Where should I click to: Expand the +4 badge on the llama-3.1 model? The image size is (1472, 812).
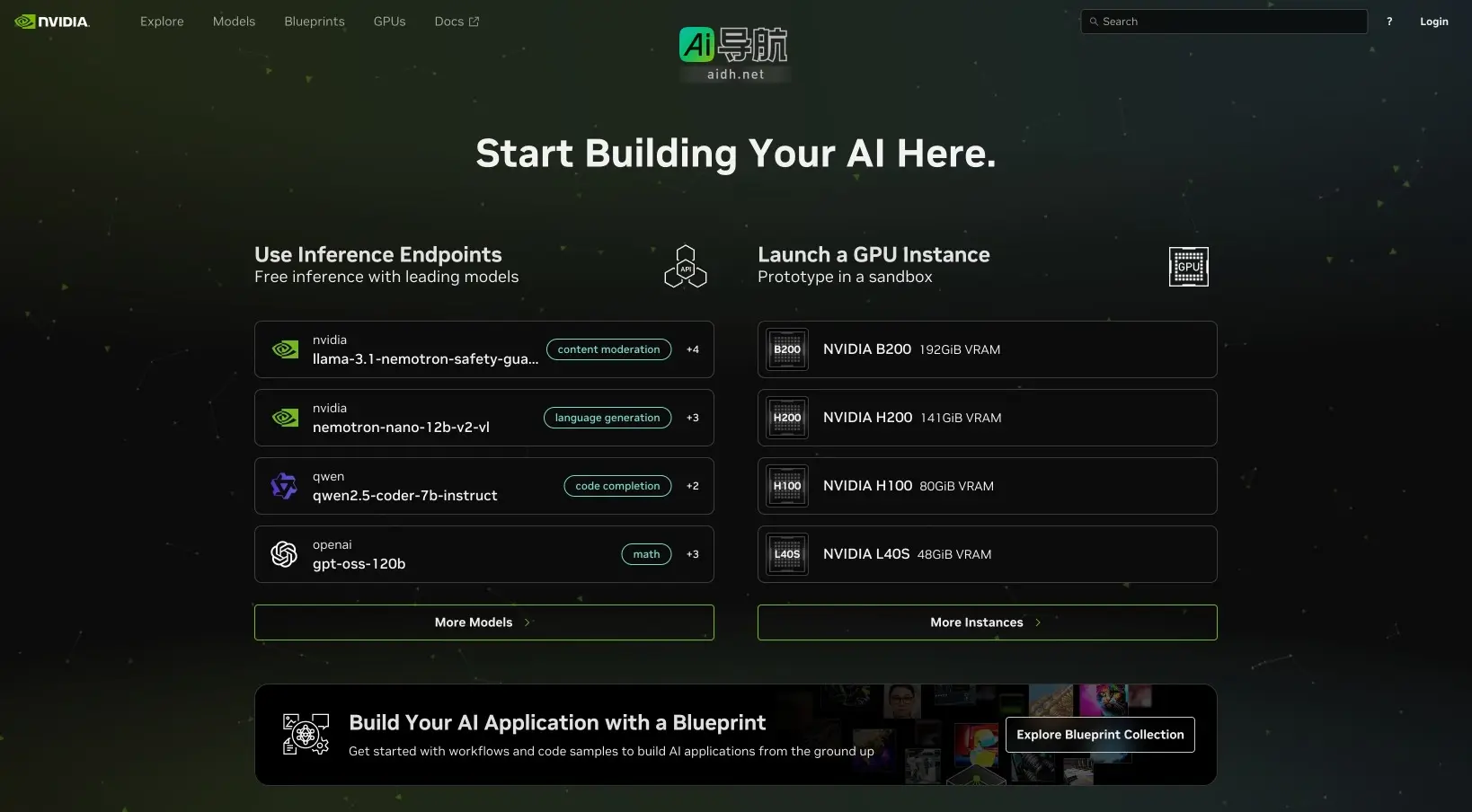pyautogui.click(x=693, y=349)
